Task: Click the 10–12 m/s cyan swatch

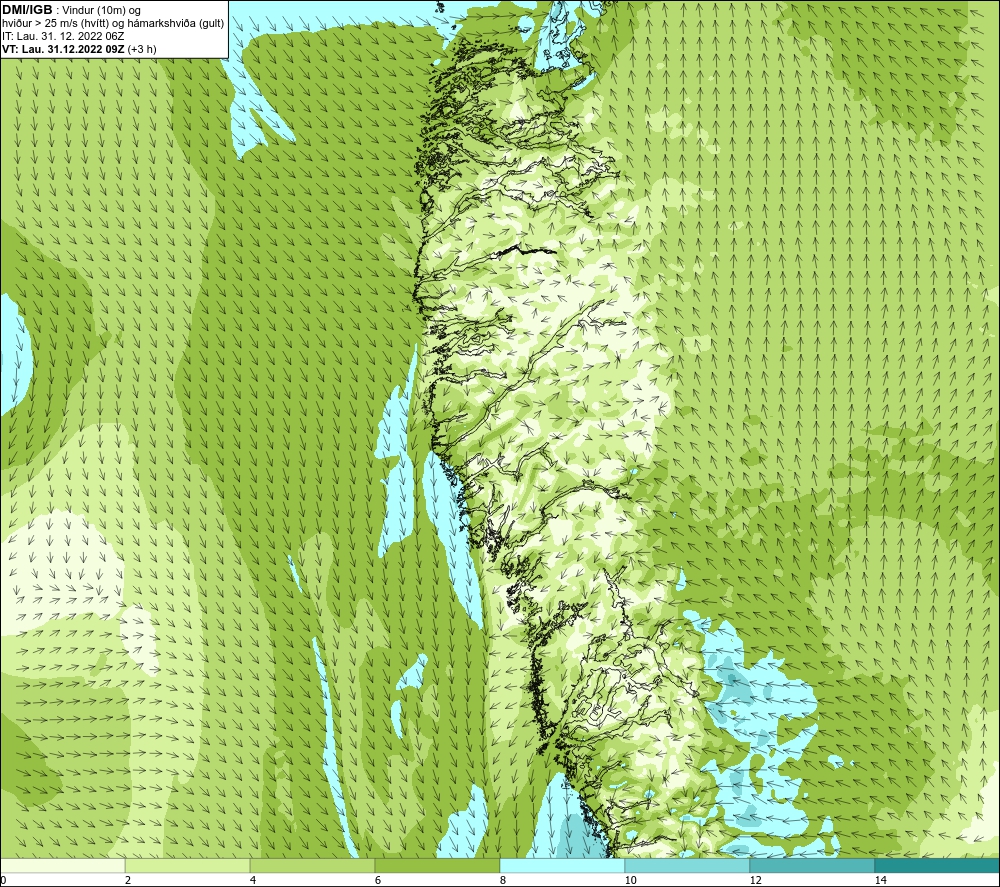Action: point(688,865)
